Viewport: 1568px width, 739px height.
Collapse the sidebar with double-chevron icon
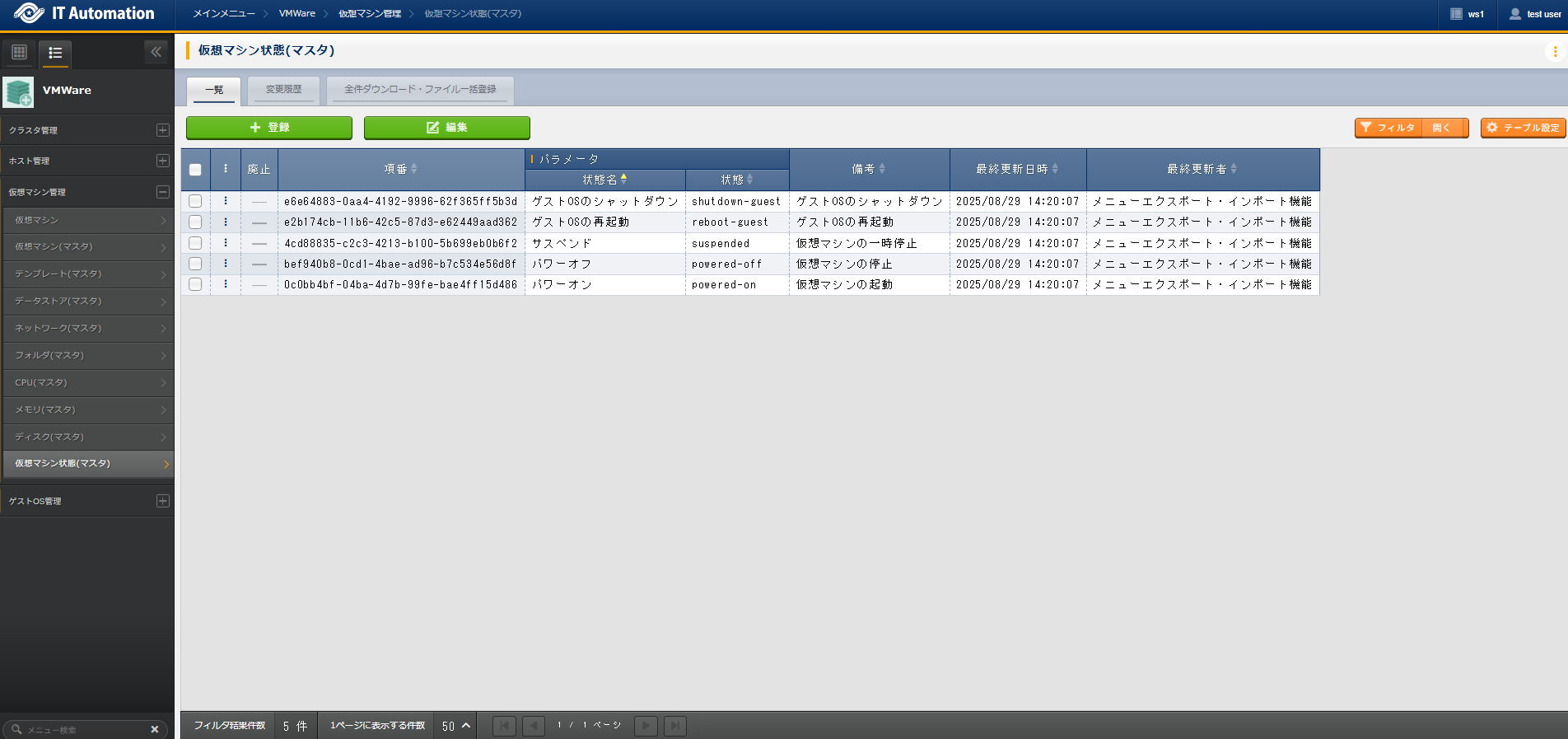[156, 52]
